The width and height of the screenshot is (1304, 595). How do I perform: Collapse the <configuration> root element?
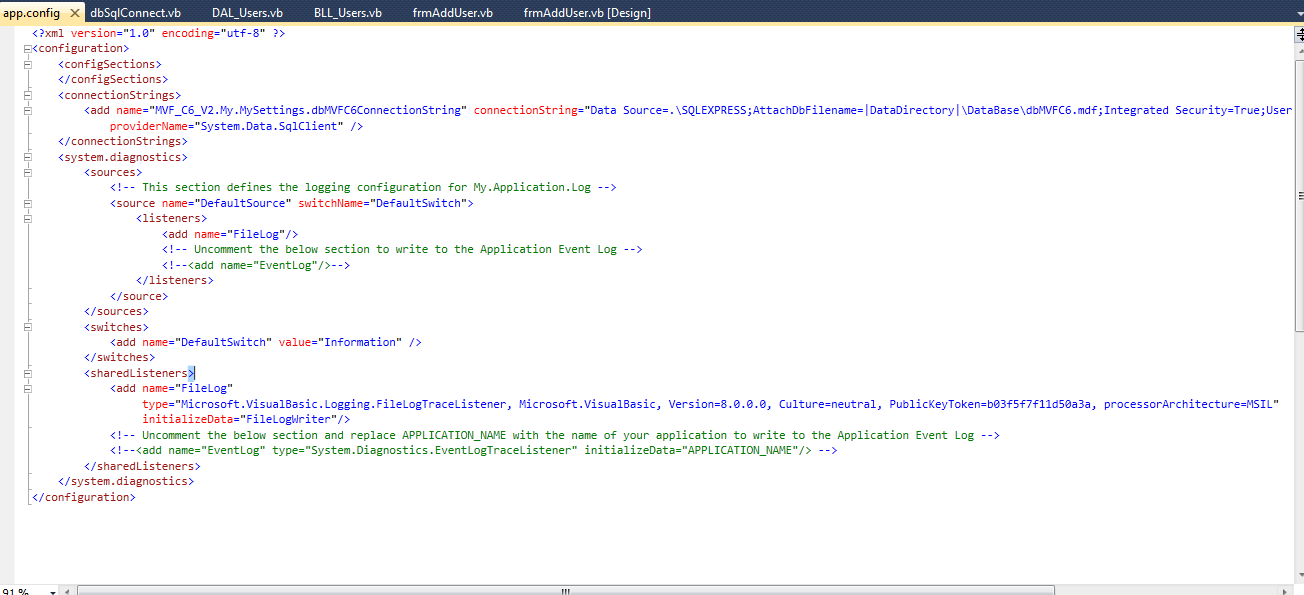click(28, 48)
